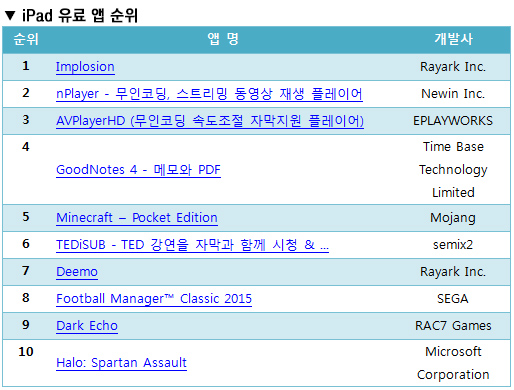514x390 pixels.
Task: Click rank number 7 cell
Action: click(26, 271)
